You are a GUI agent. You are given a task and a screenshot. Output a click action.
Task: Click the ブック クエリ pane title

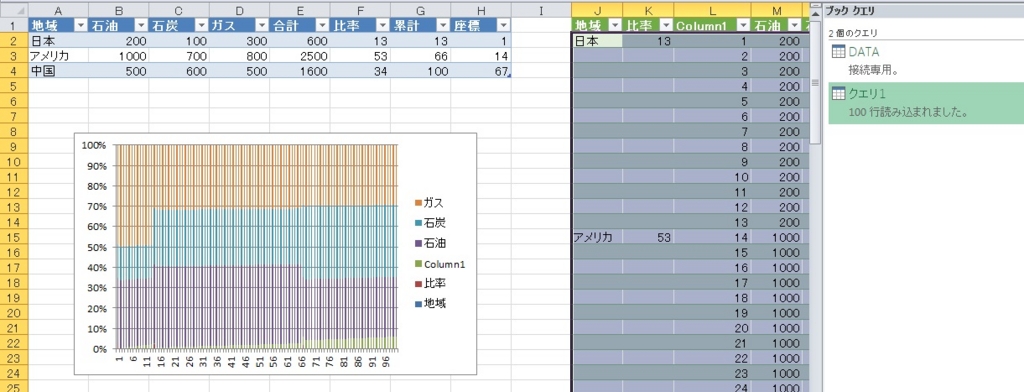(x=850, y=10)
